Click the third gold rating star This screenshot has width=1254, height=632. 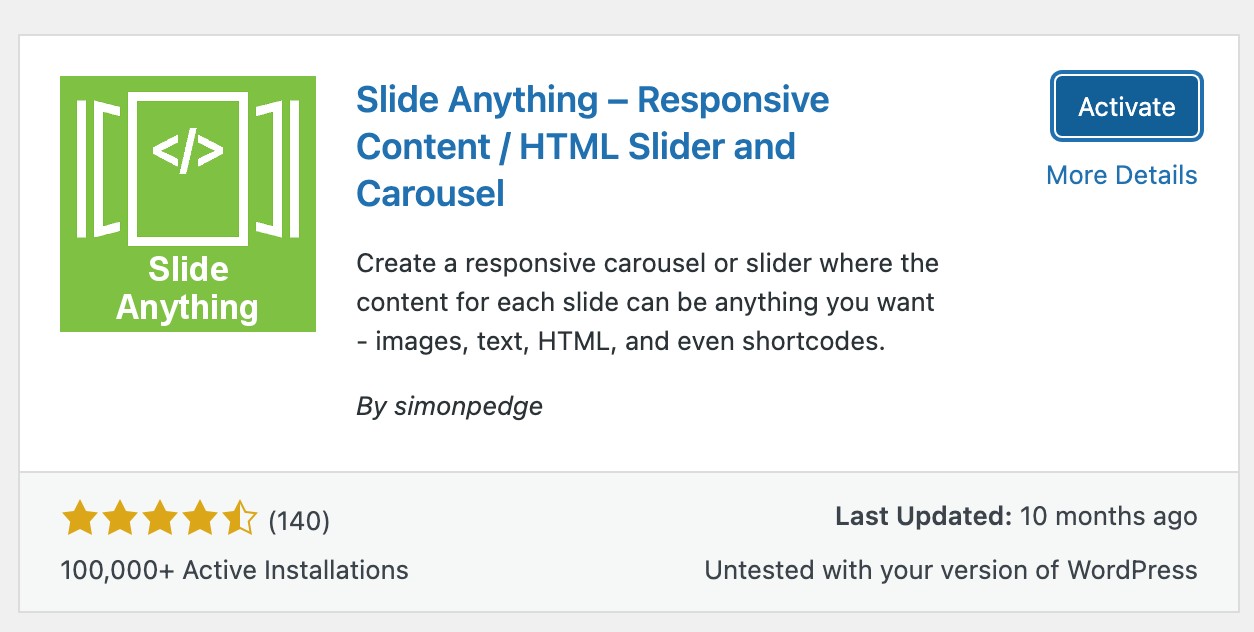(x=160, y=520)
